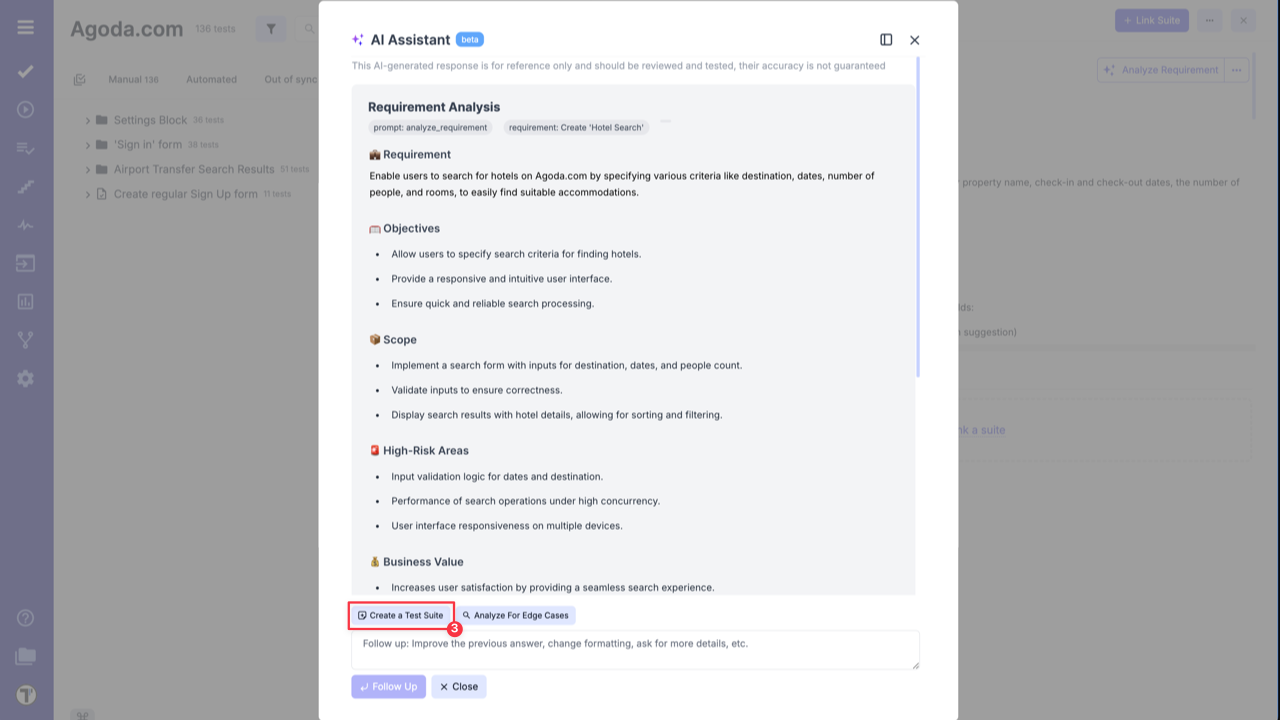
Task: Expand 'Airport Transfer Search Results'
Action: (x=88, y=169)
